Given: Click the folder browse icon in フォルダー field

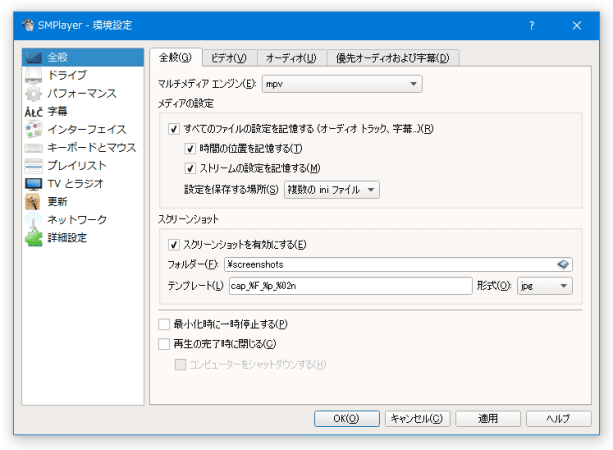Looking at the screenshot, I should pos(563,265).
